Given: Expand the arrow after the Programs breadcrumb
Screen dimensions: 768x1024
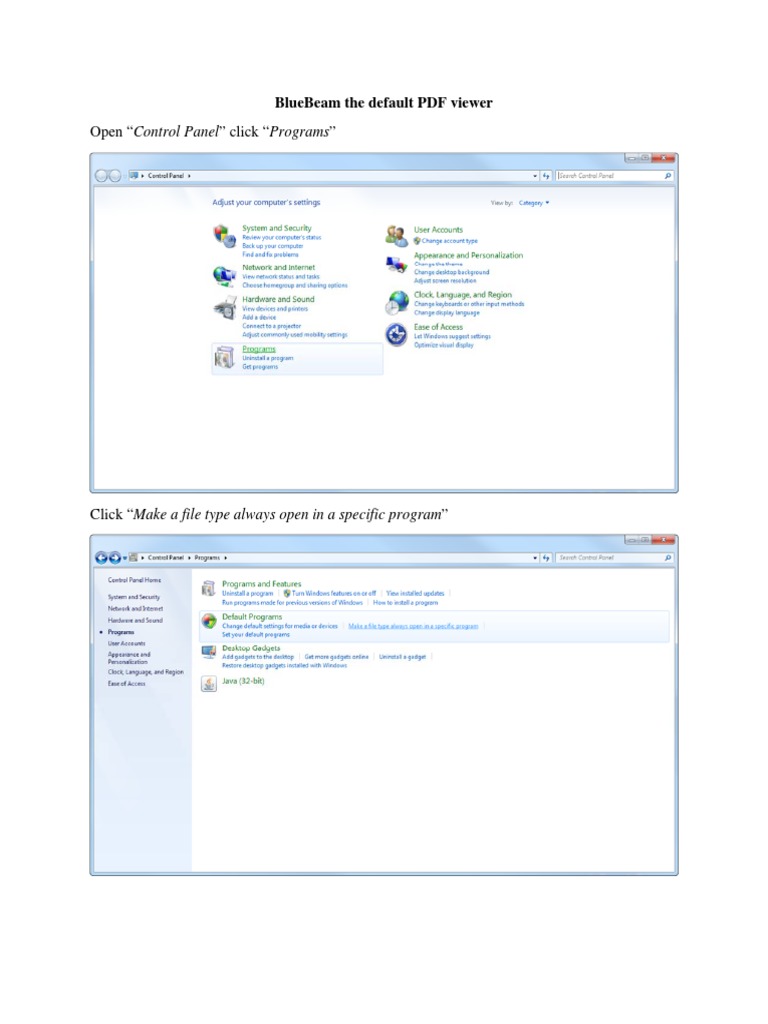Looking at the screenshot, I should tap(225, 558).
